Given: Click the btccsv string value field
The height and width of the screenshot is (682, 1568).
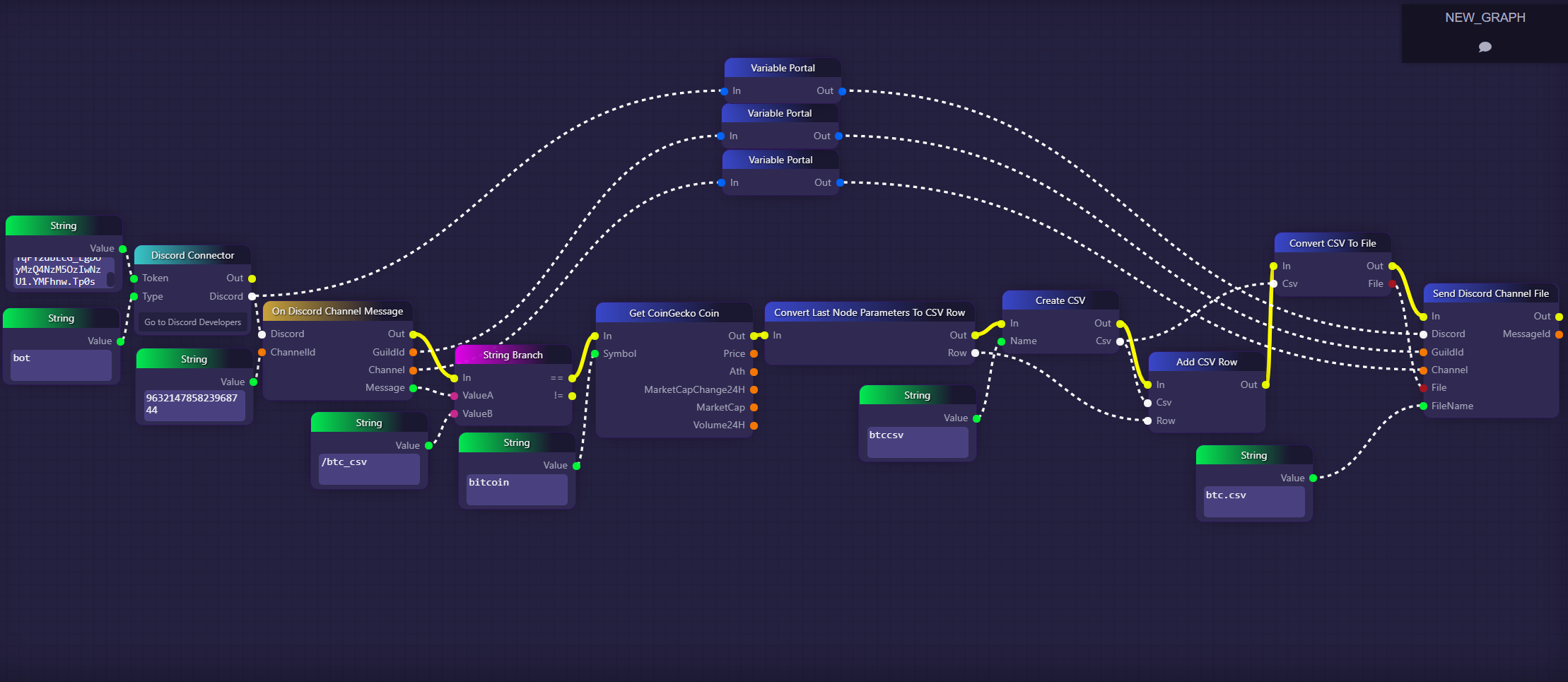Looking at the screenshot, I should tap(917, 442).
